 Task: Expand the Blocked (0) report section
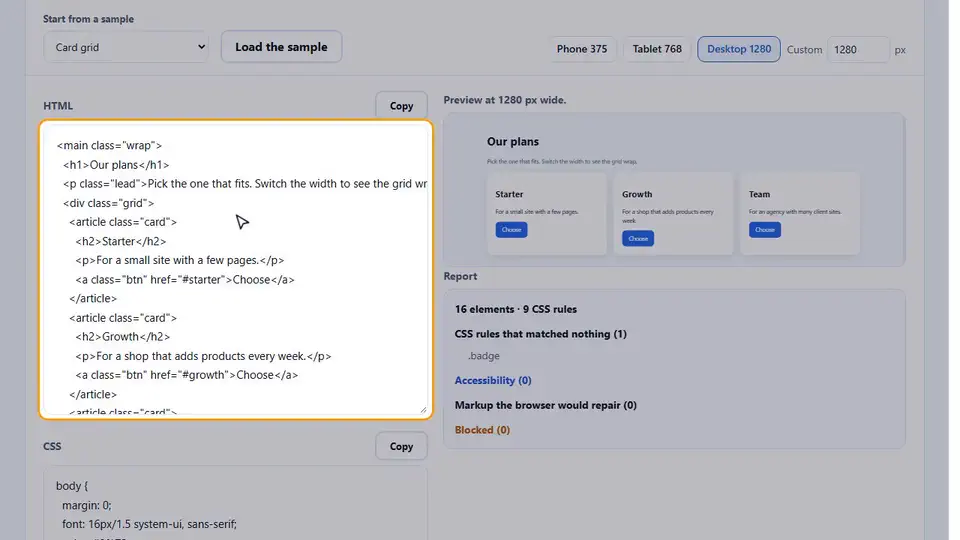point(482,430)
